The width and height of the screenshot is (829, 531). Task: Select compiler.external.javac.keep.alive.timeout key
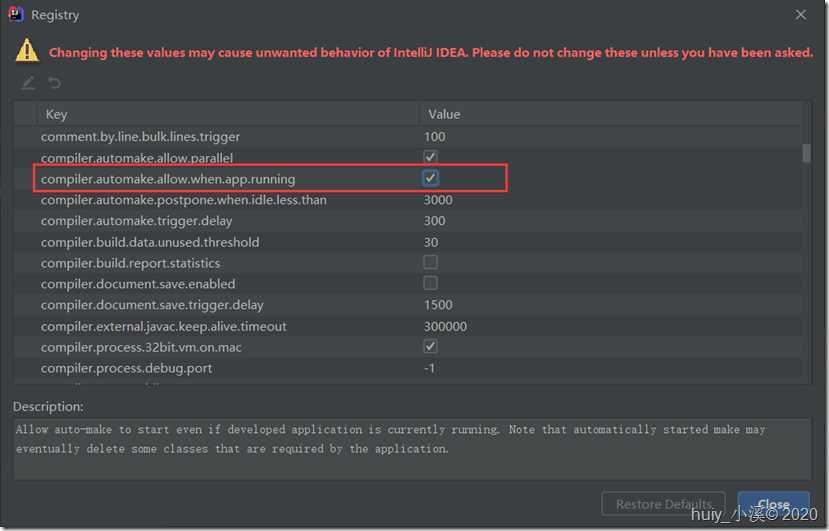[163, 326]
